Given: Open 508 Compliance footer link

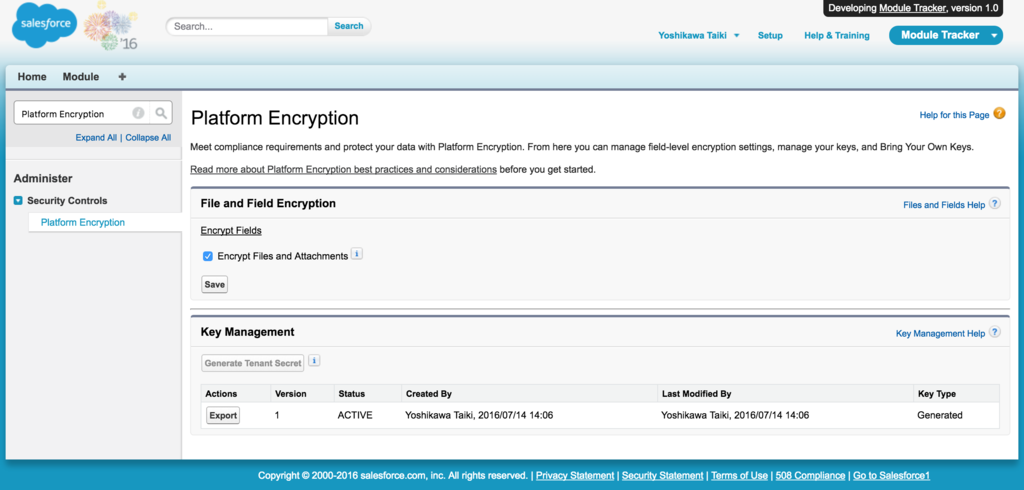Looking at the screenshot, I should click(810, 476).
